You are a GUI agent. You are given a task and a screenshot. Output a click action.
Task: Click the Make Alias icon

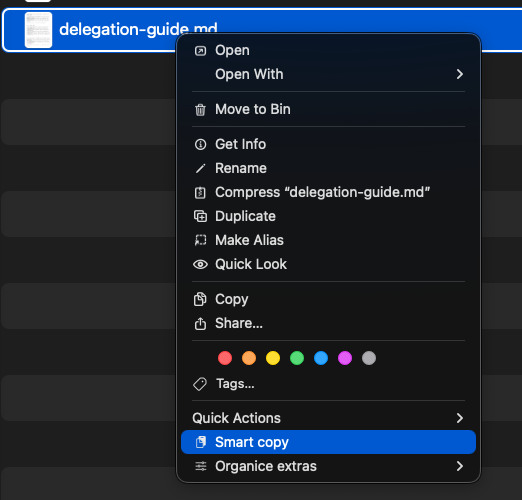tap(200, 240)
